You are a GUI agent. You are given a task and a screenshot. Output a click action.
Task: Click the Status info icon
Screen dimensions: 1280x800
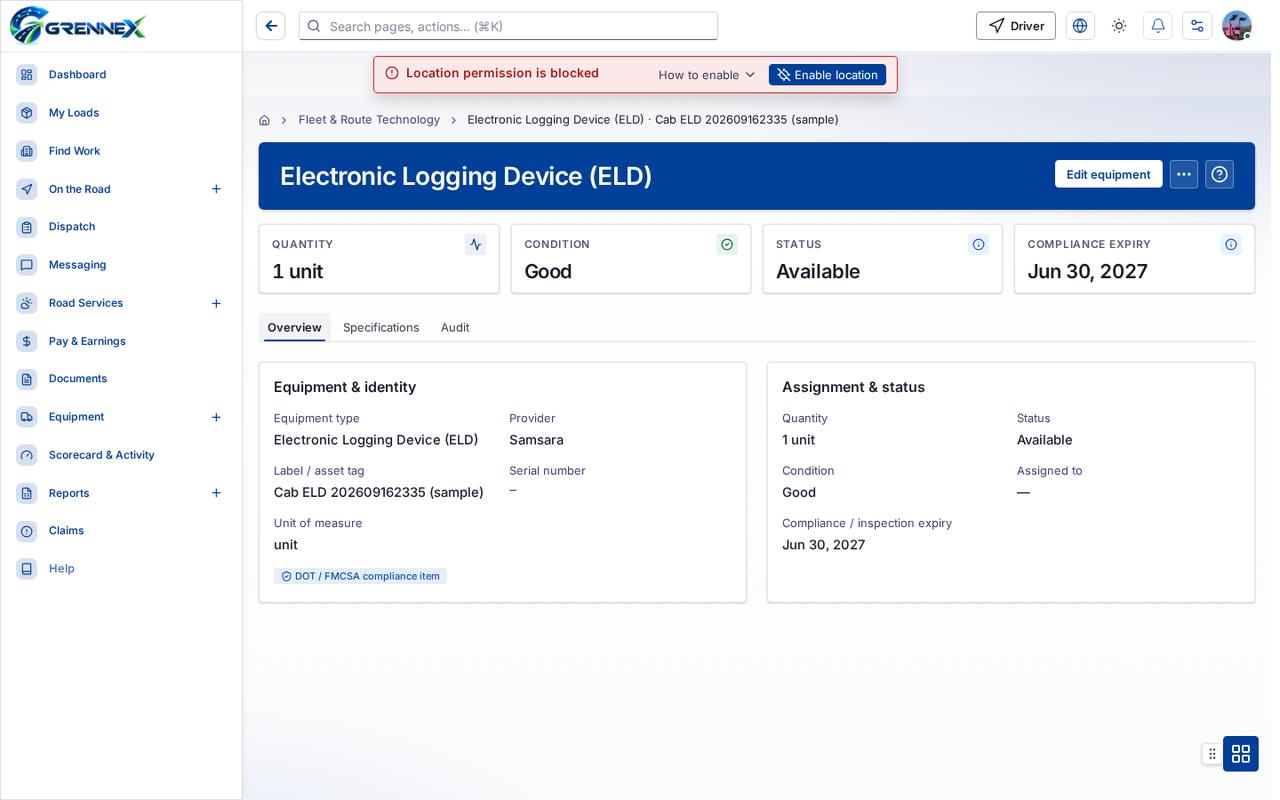979,244
